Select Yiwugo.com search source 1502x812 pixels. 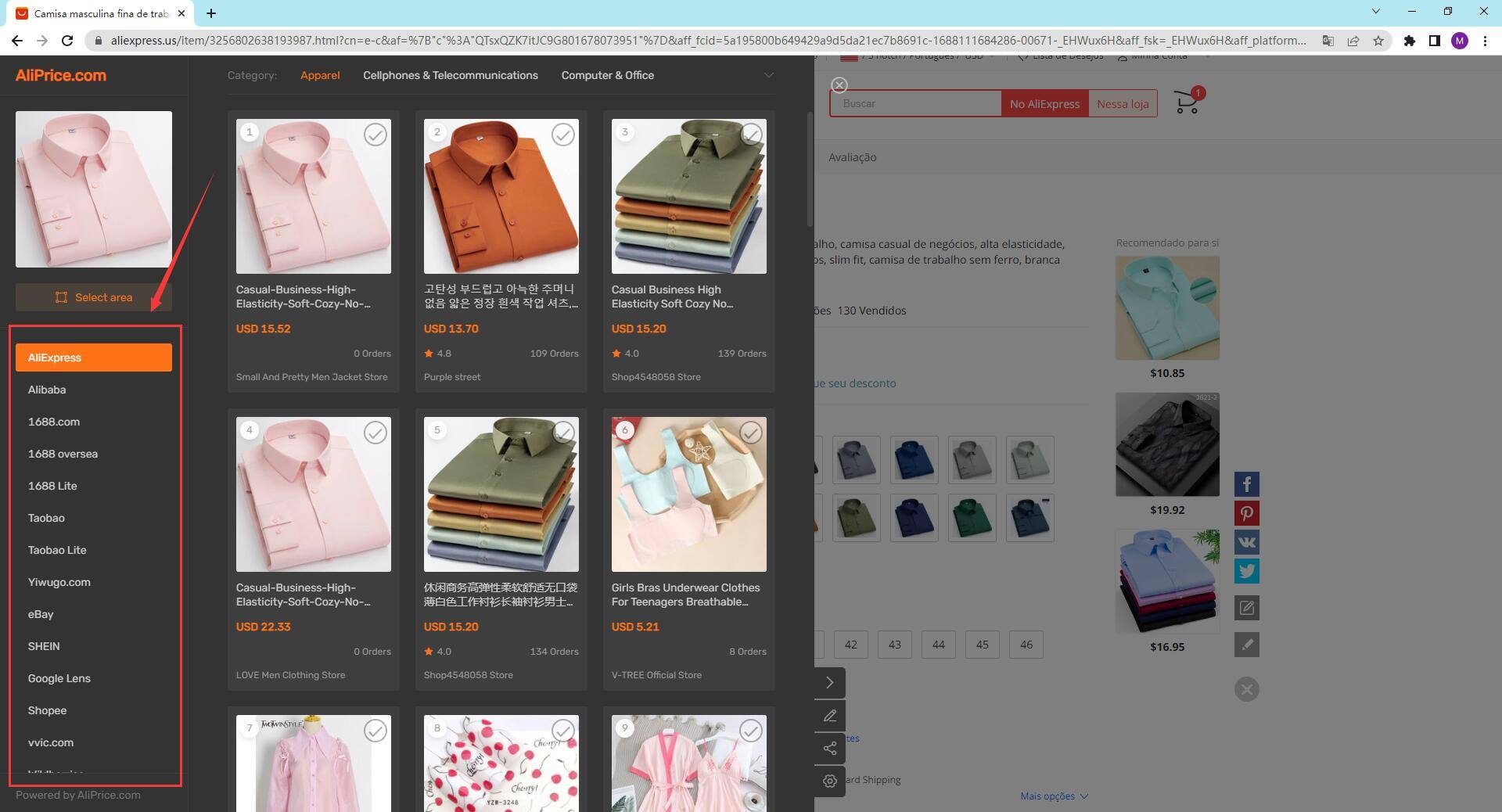[x=94, y=582]
